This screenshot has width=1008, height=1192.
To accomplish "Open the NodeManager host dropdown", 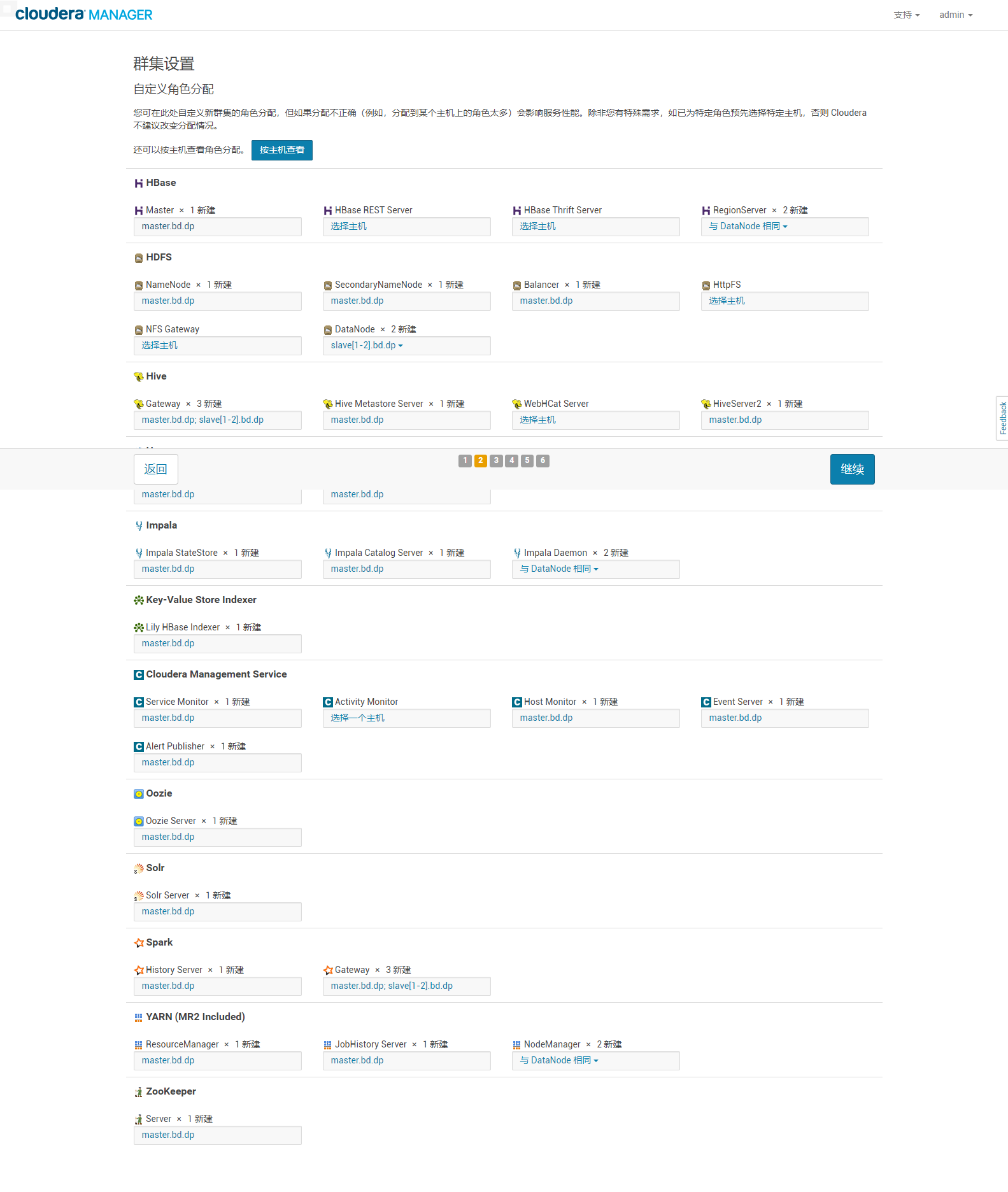I will coord(559,1061).
